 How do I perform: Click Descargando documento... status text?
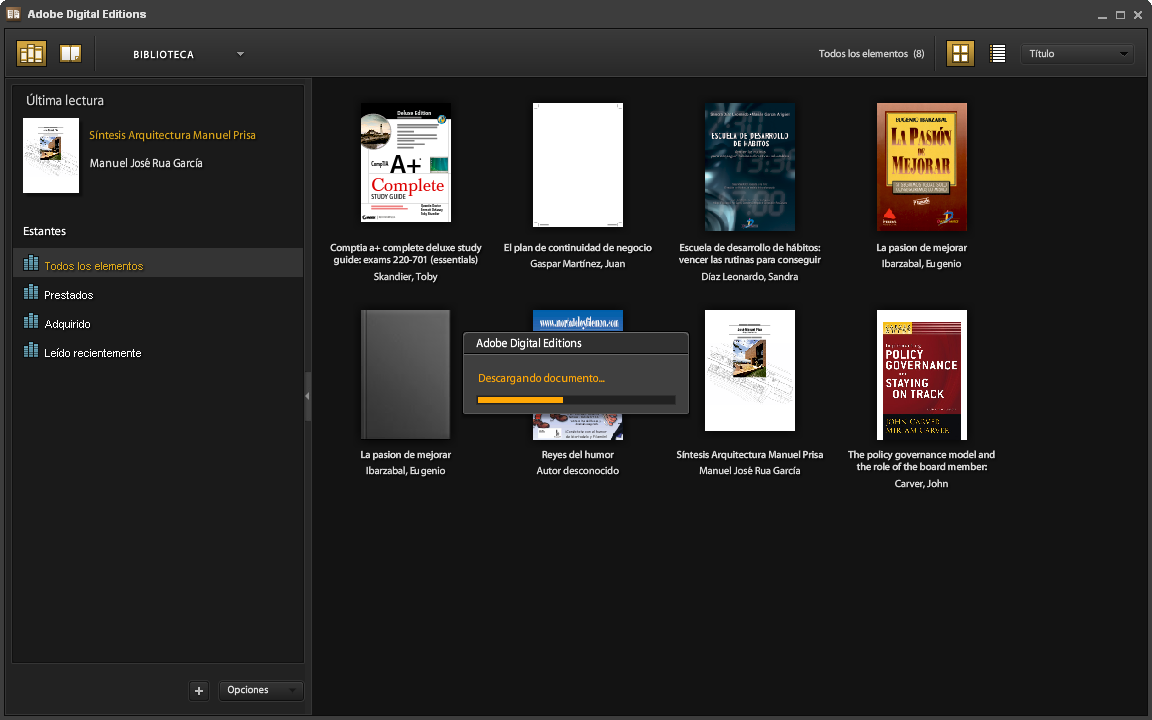coord(541,378)
